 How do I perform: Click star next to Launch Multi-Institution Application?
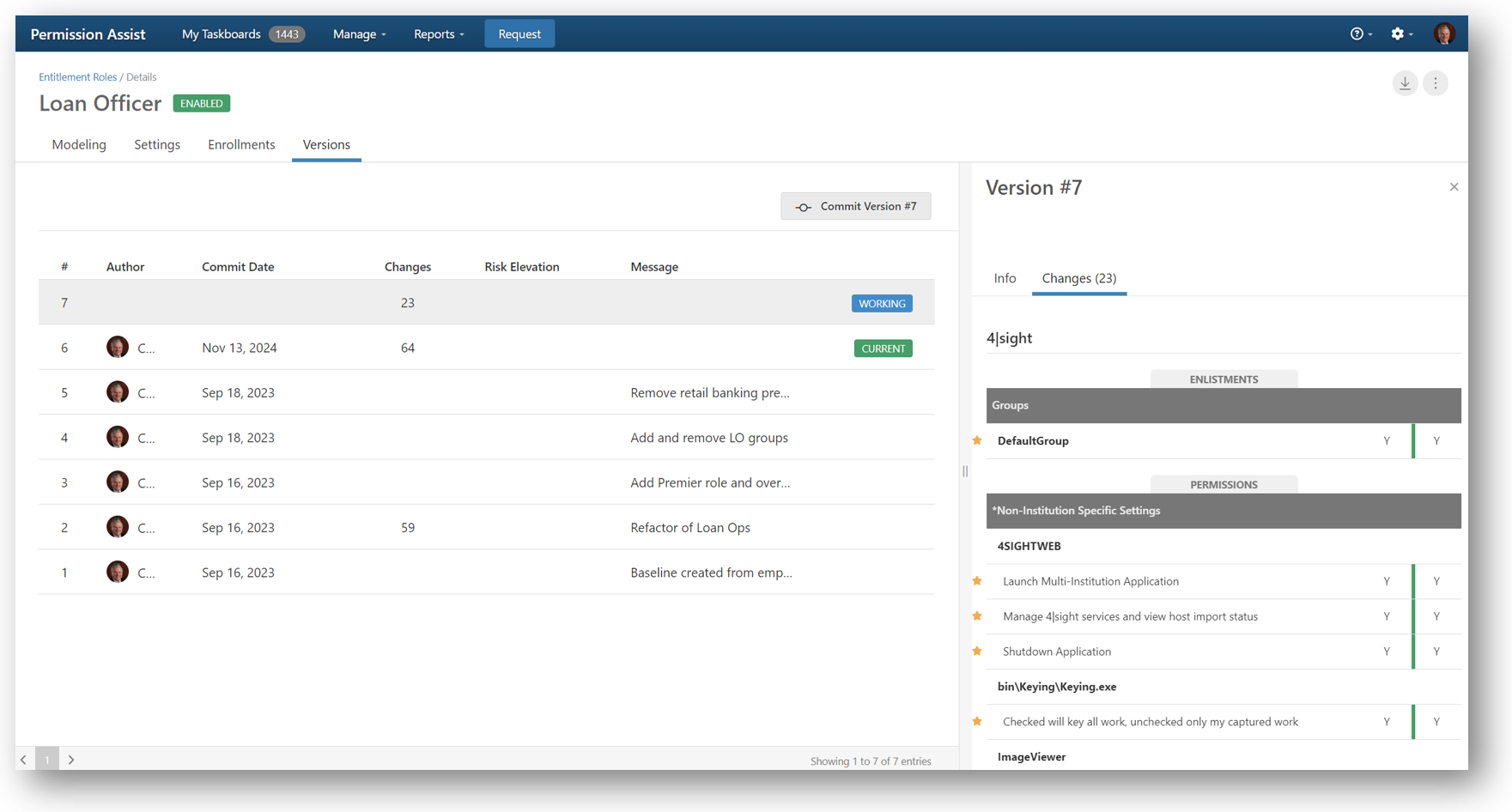point(977,581)
